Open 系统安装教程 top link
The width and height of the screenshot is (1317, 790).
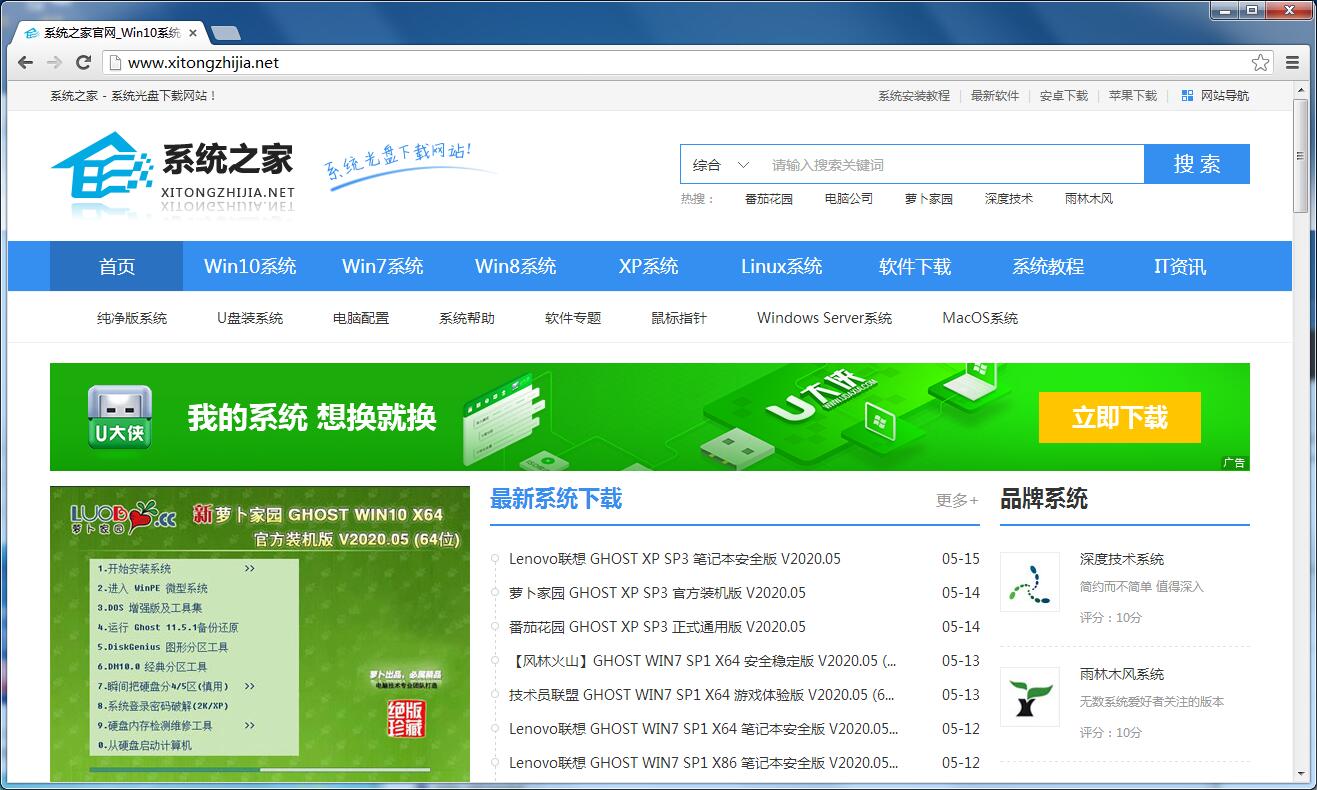(914, 96)
